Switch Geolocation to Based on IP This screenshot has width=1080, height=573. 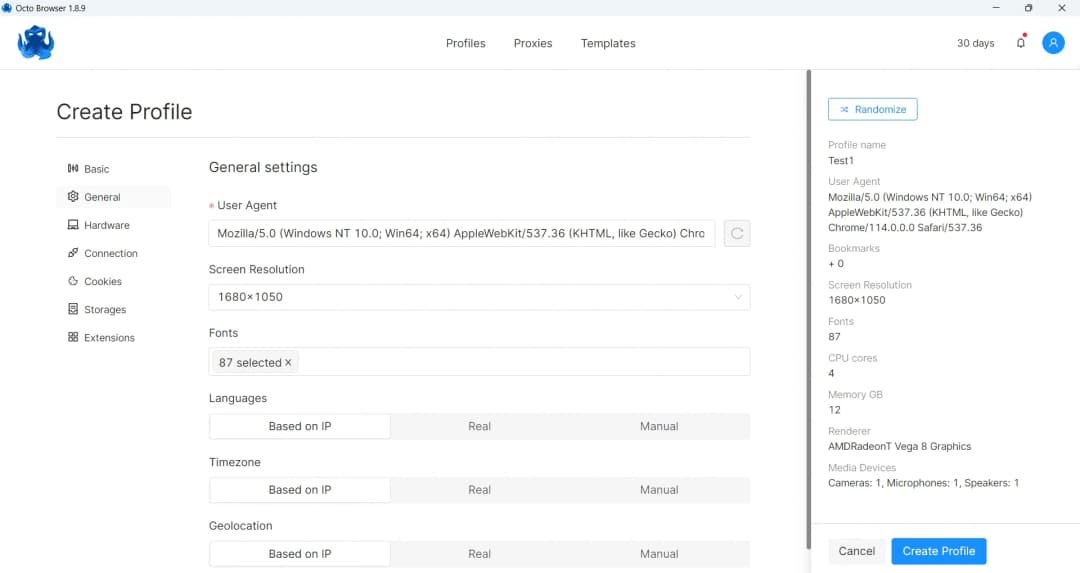point(299,554)
